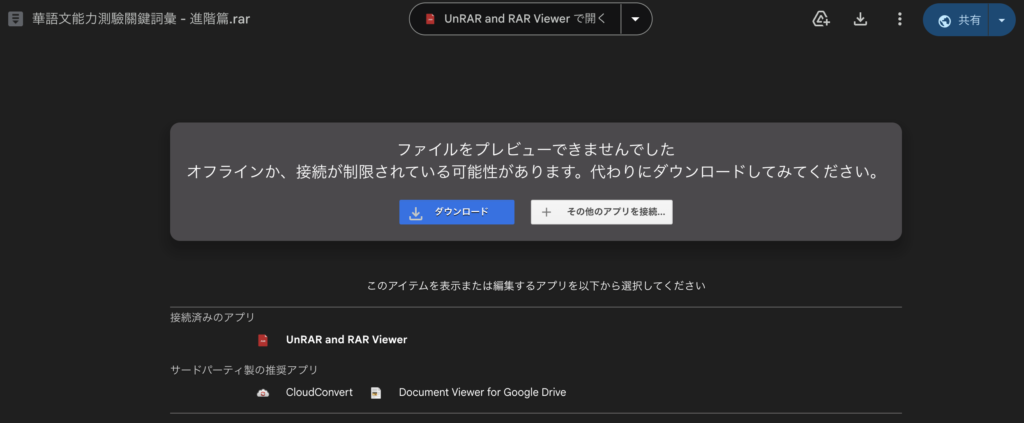Click the CloudConvert cloud icon
1024x423 pixels.
(x=263, y=393)
